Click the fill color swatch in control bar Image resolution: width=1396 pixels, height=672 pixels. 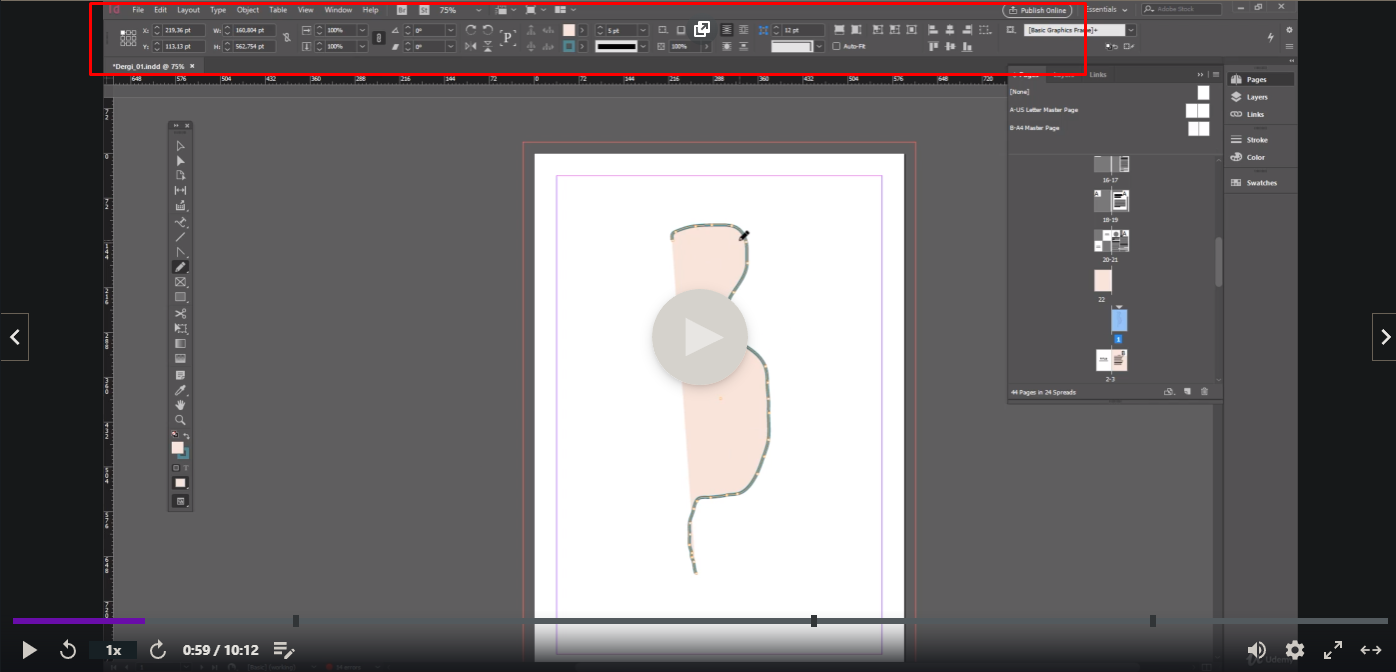569,31
